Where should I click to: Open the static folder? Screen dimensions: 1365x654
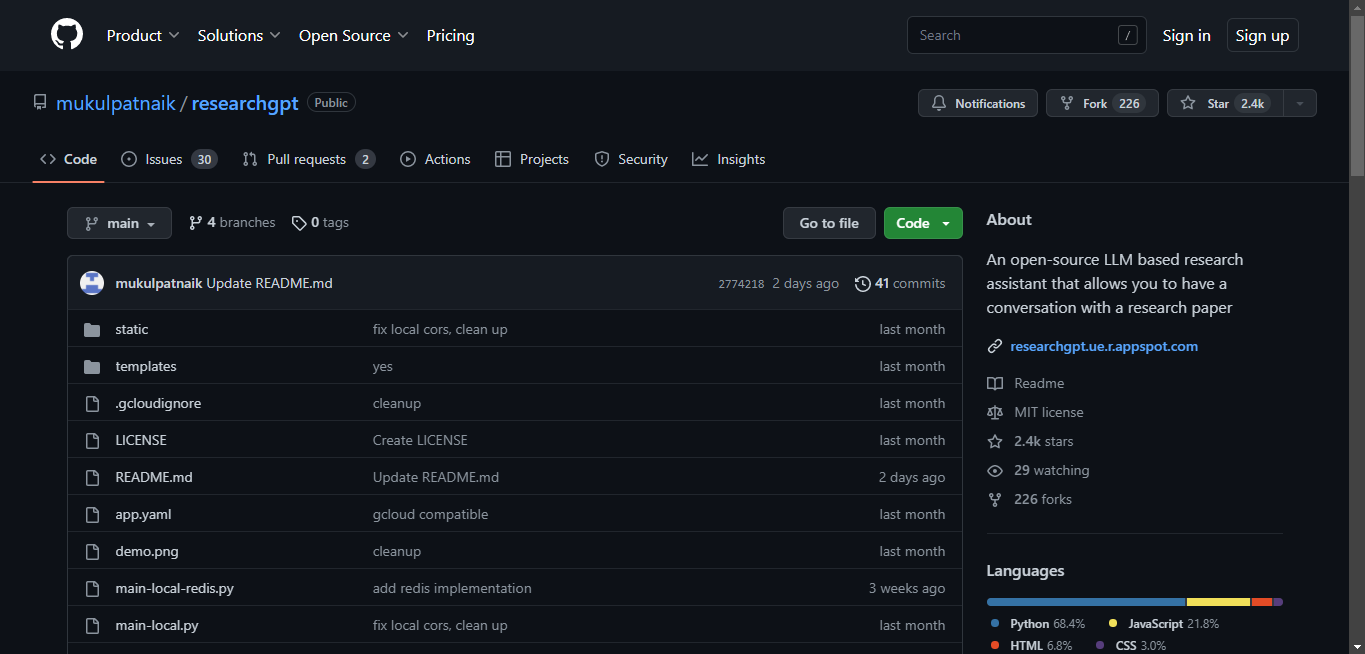point(132,329)
